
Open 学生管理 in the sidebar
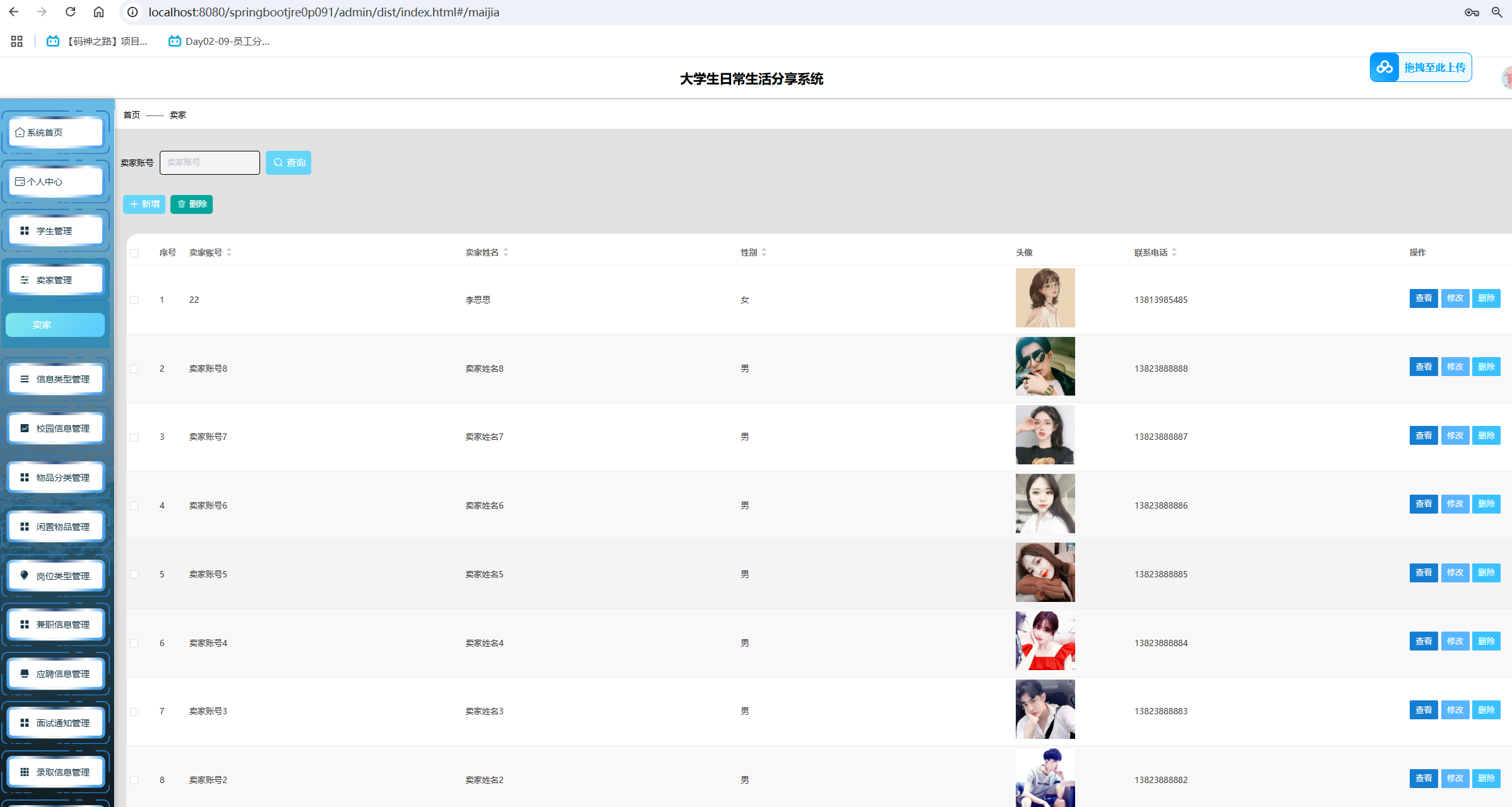(x=56, y=231)
